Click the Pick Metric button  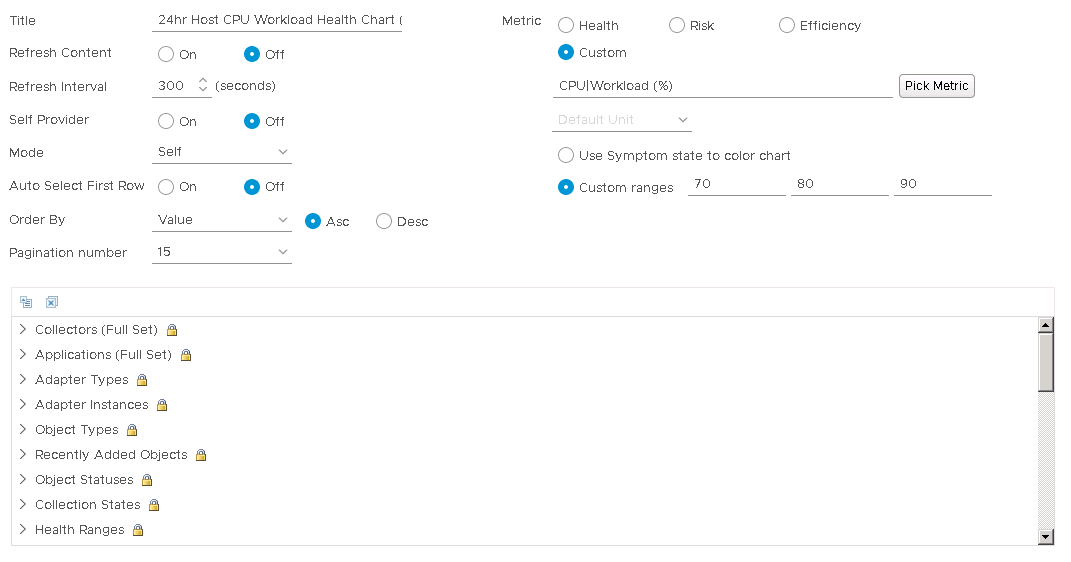[x=936, y=86]
